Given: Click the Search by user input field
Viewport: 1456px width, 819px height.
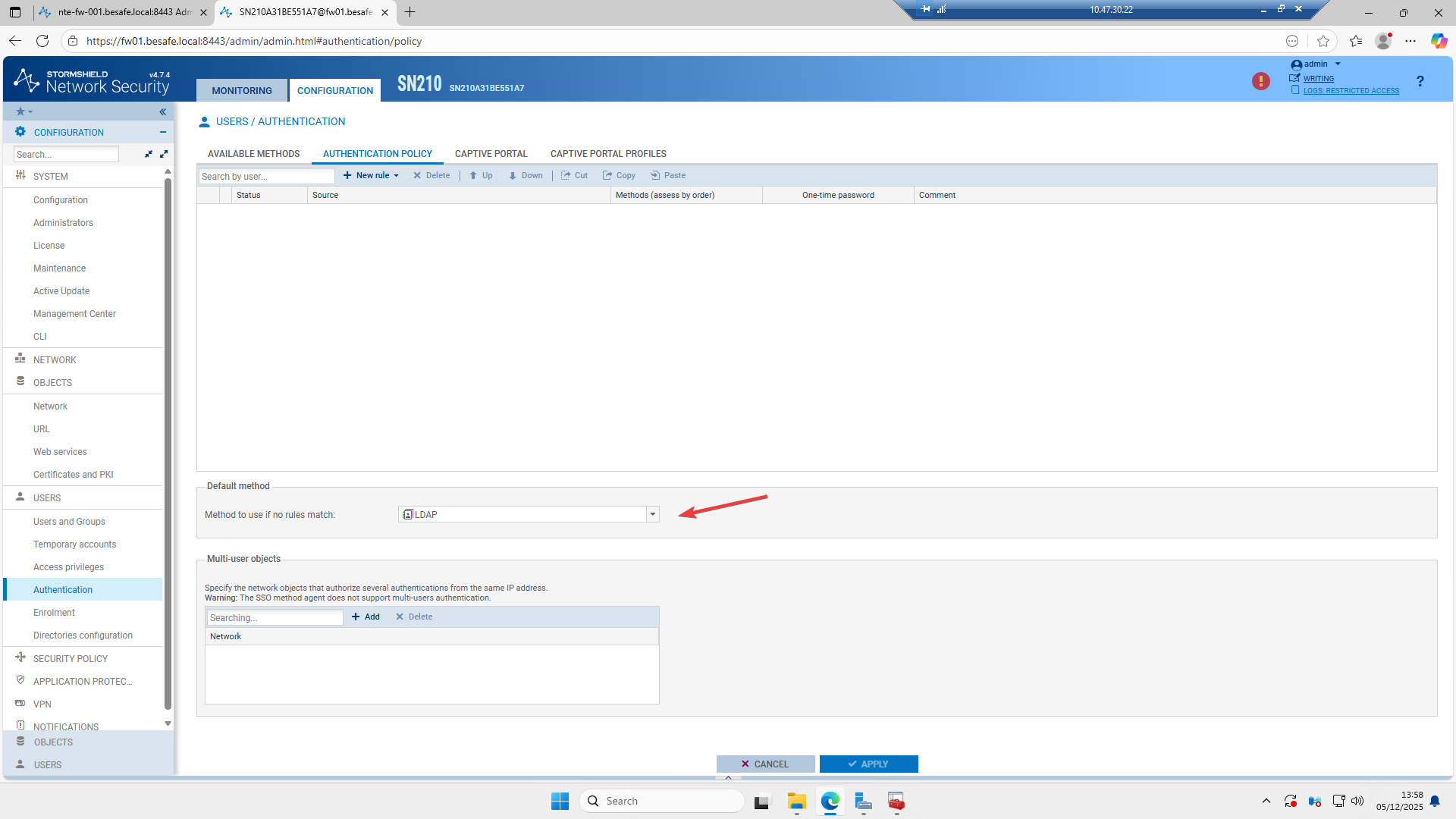Looking at the screenshot, I should [x=266, y=176].
